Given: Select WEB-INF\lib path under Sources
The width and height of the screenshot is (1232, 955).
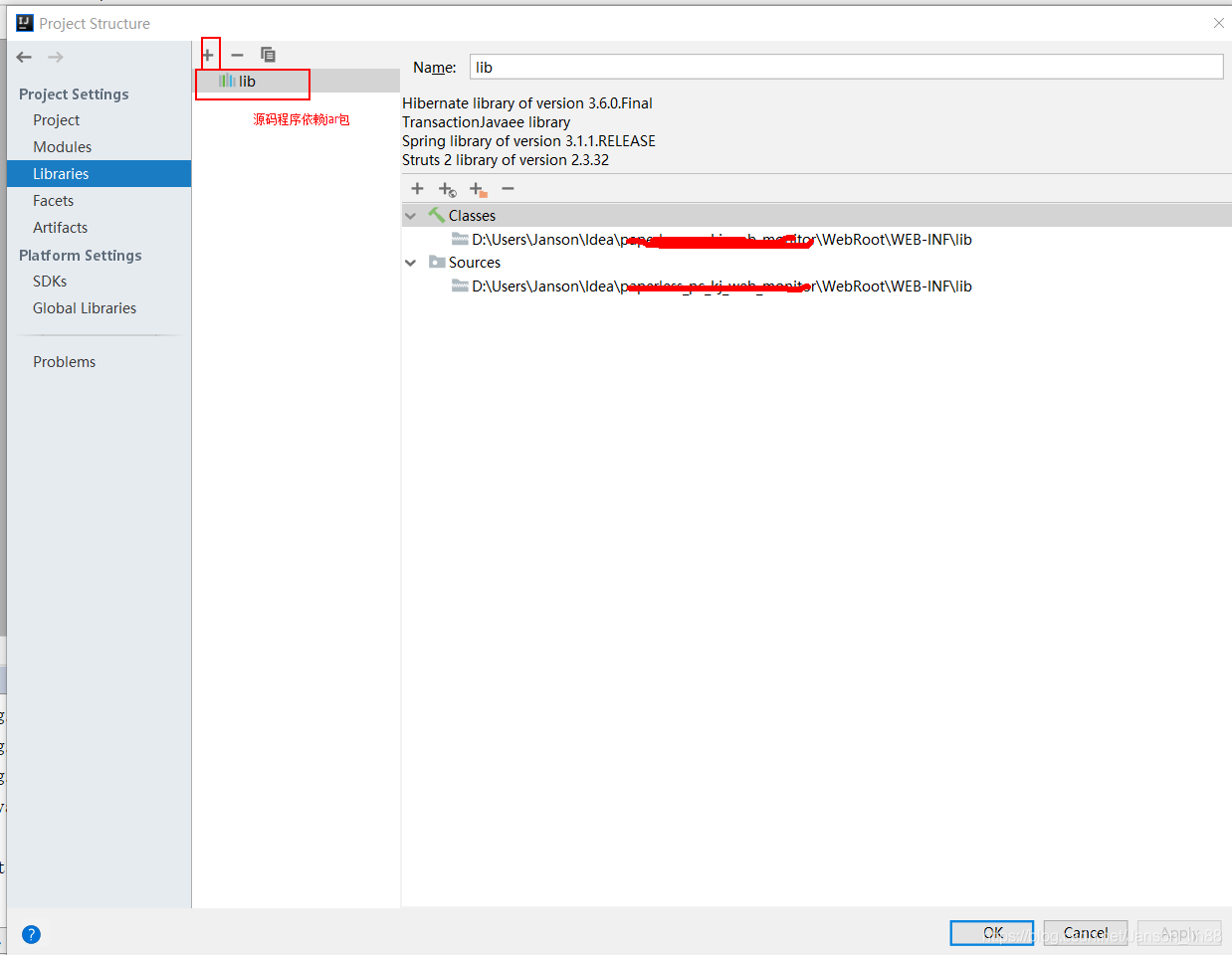Looking at the screenshot, I should [721, 286].
